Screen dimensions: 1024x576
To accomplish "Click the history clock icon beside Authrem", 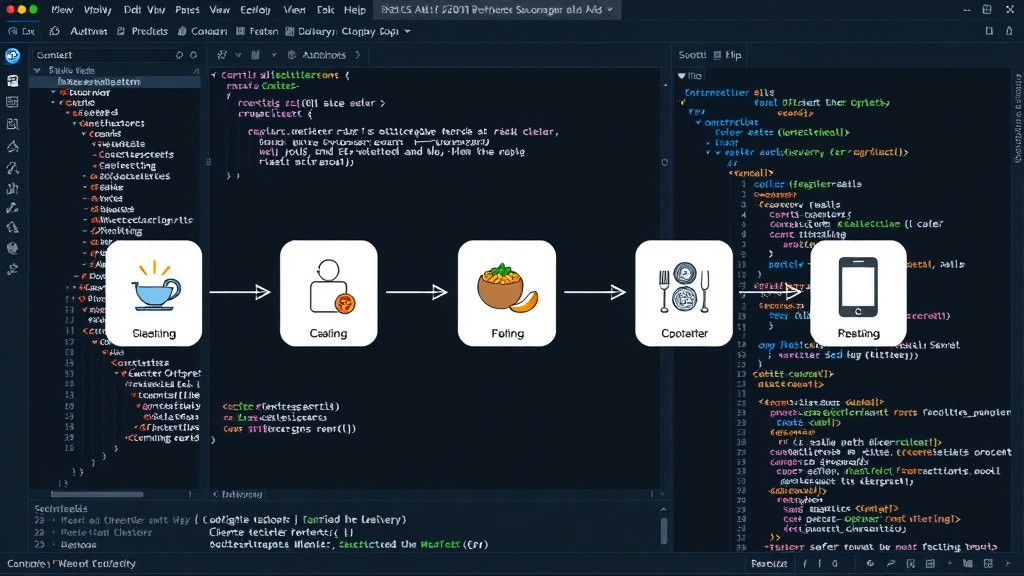I will 54,31.
